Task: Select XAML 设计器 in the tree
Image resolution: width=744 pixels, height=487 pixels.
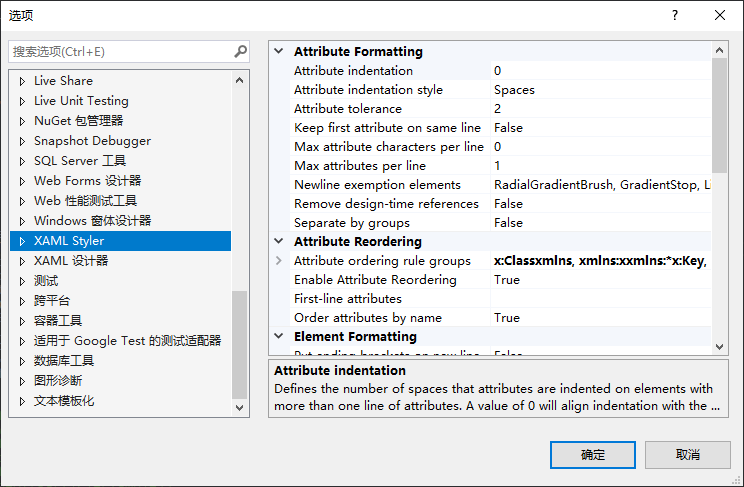Action: 71,261
